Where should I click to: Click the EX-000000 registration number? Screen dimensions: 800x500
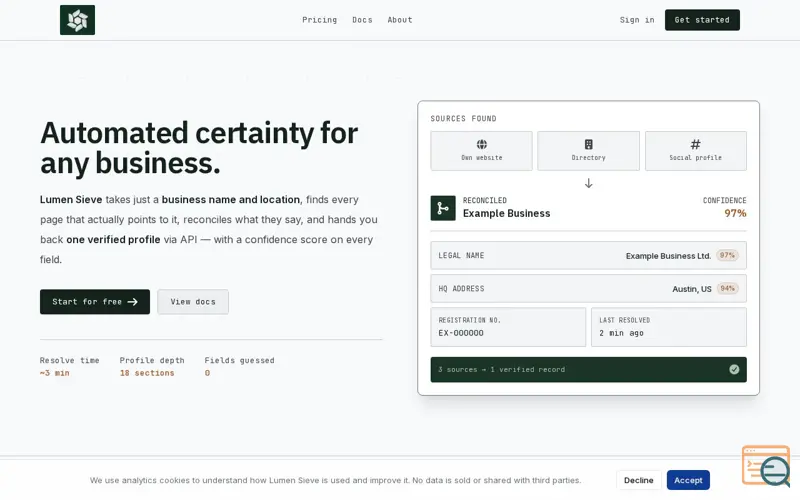(461, 333)
